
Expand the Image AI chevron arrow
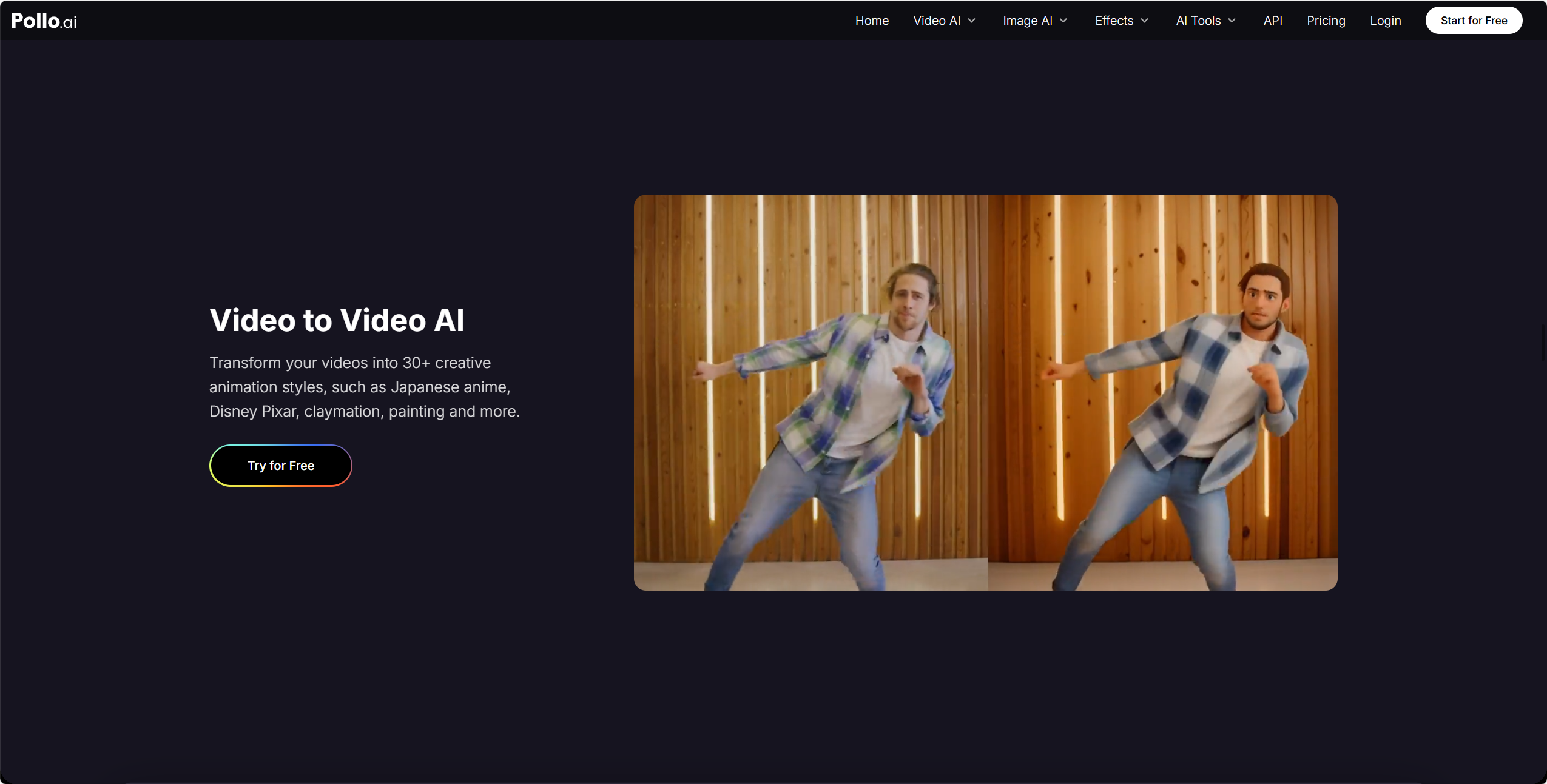pos(1063,21)
